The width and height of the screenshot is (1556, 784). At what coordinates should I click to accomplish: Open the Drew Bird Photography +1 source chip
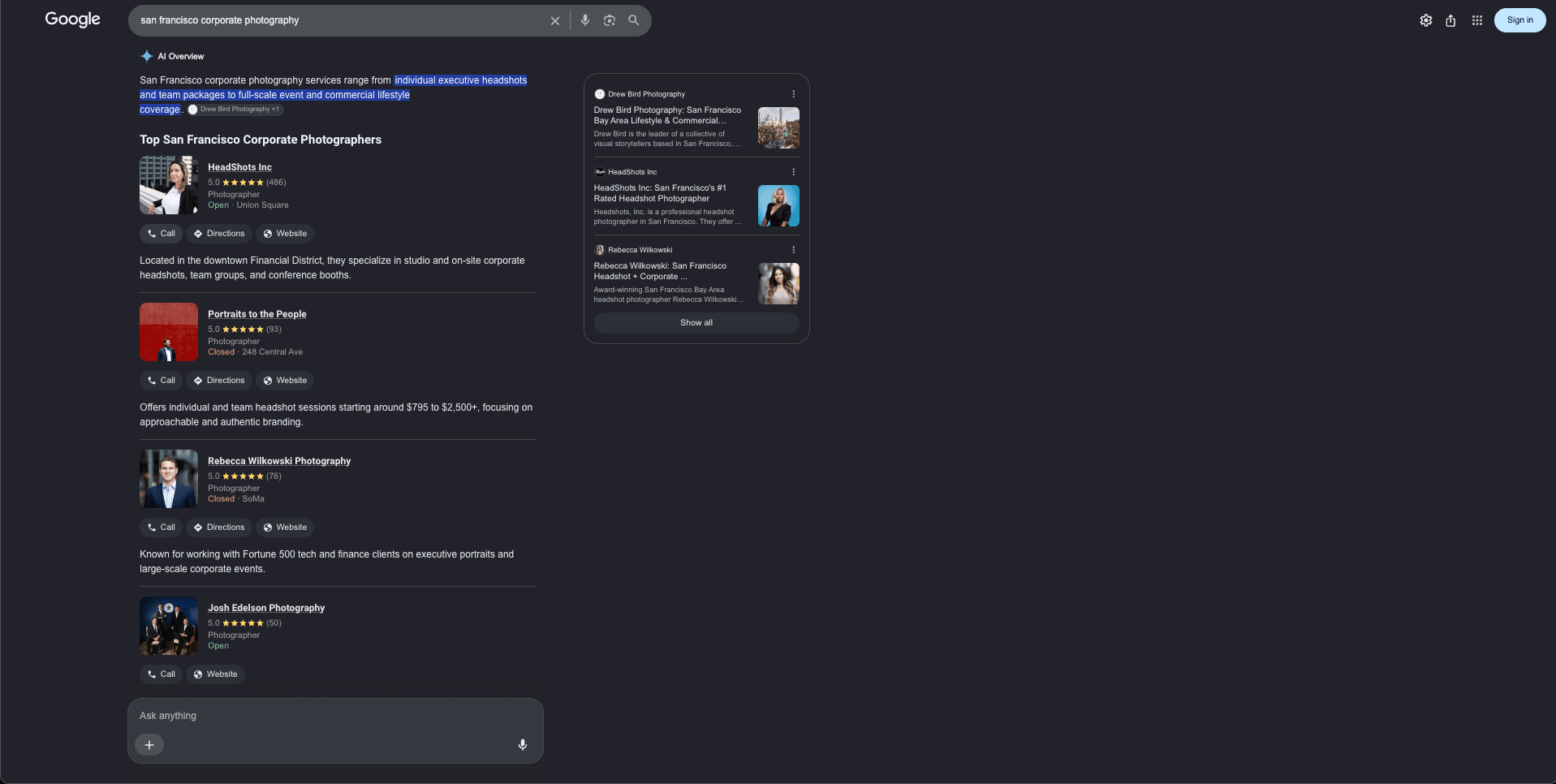(234, 110)
